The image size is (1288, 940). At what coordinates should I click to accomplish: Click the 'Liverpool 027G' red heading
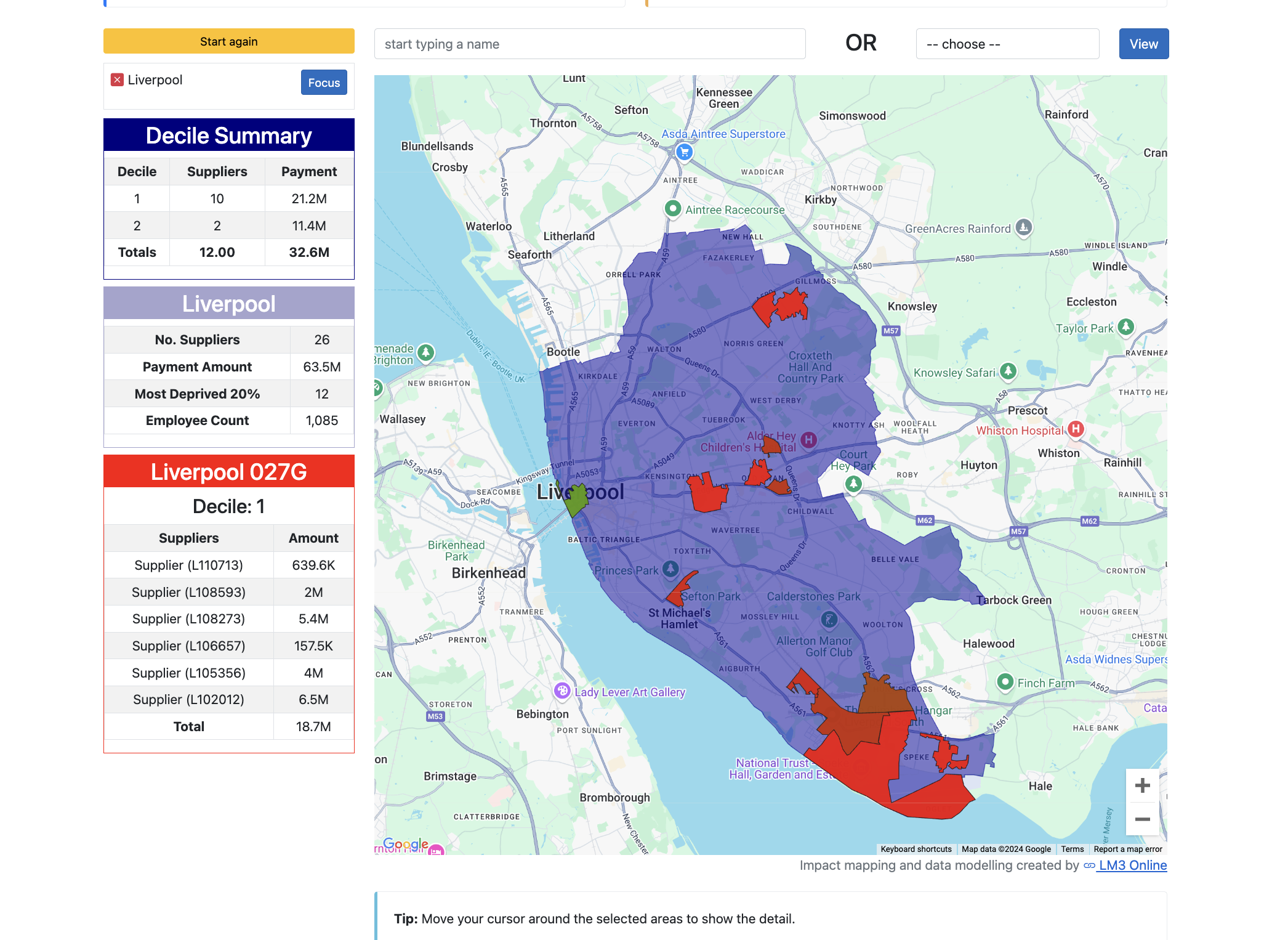pyautogui.click(x=229, y=471)
